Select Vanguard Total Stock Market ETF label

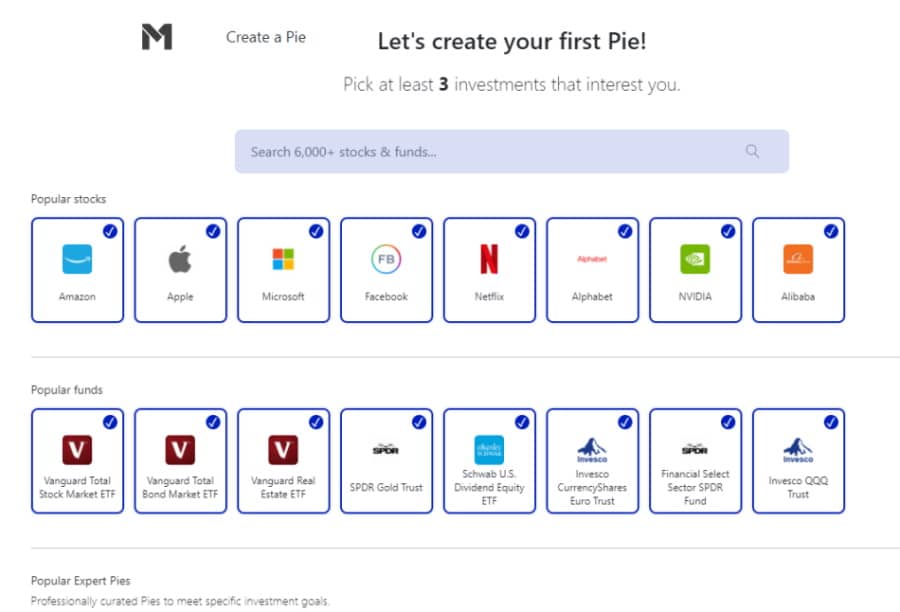click(x=77, y=487)
